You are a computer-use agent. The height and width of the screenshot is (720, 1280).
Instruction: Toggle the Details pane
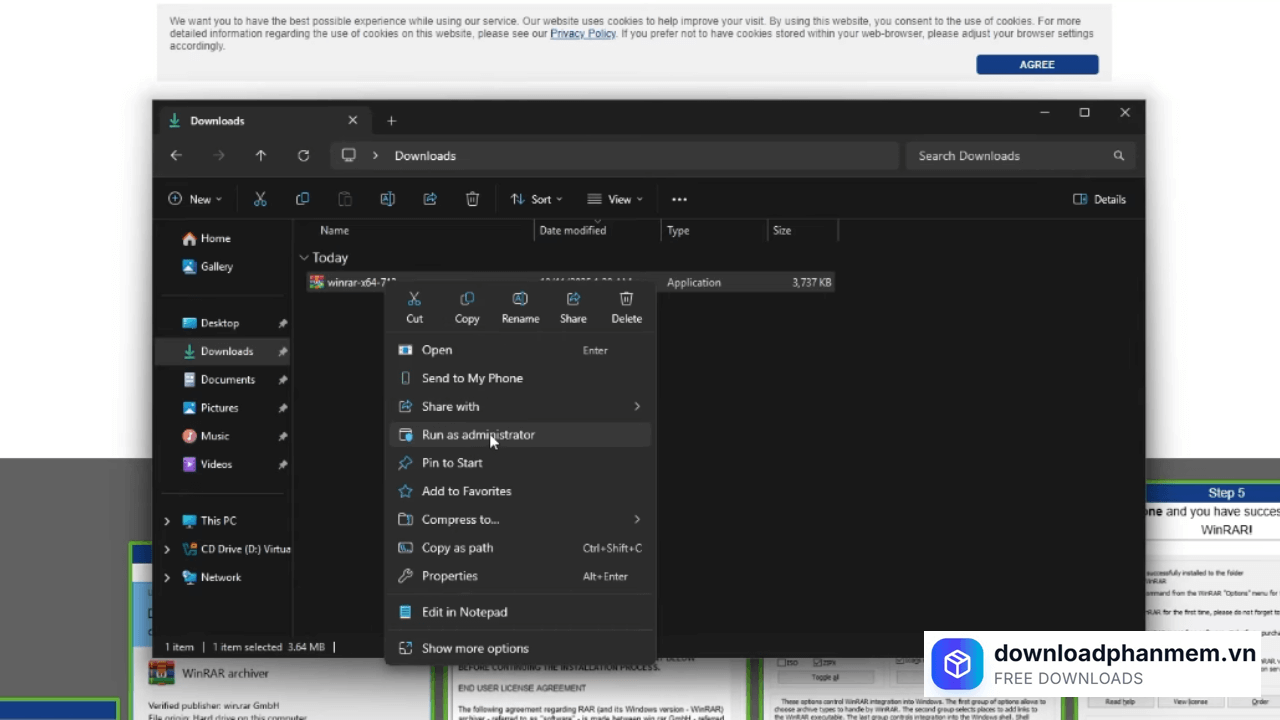[1099, 199]
